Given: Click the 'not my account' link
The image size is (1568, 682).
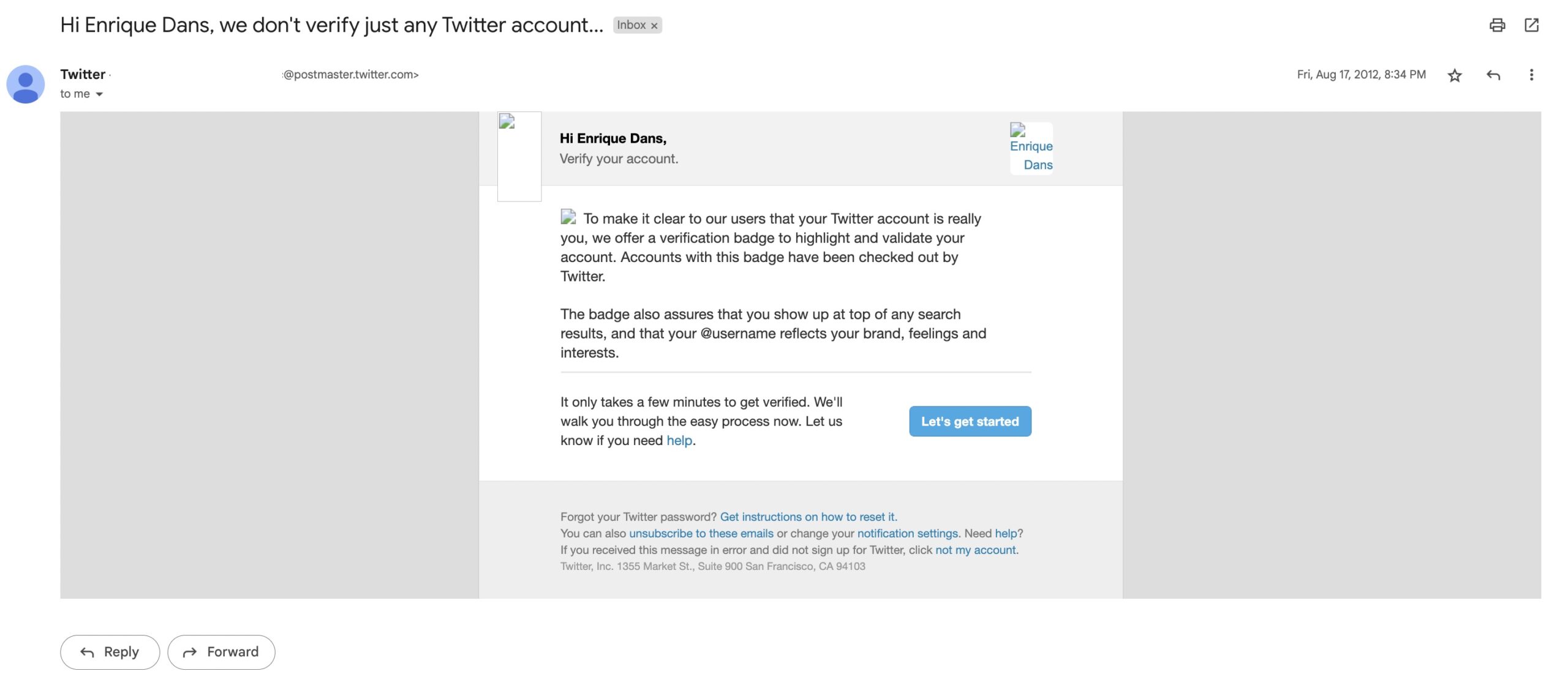Looking at the screenshot, I should (x=975, y=550).
